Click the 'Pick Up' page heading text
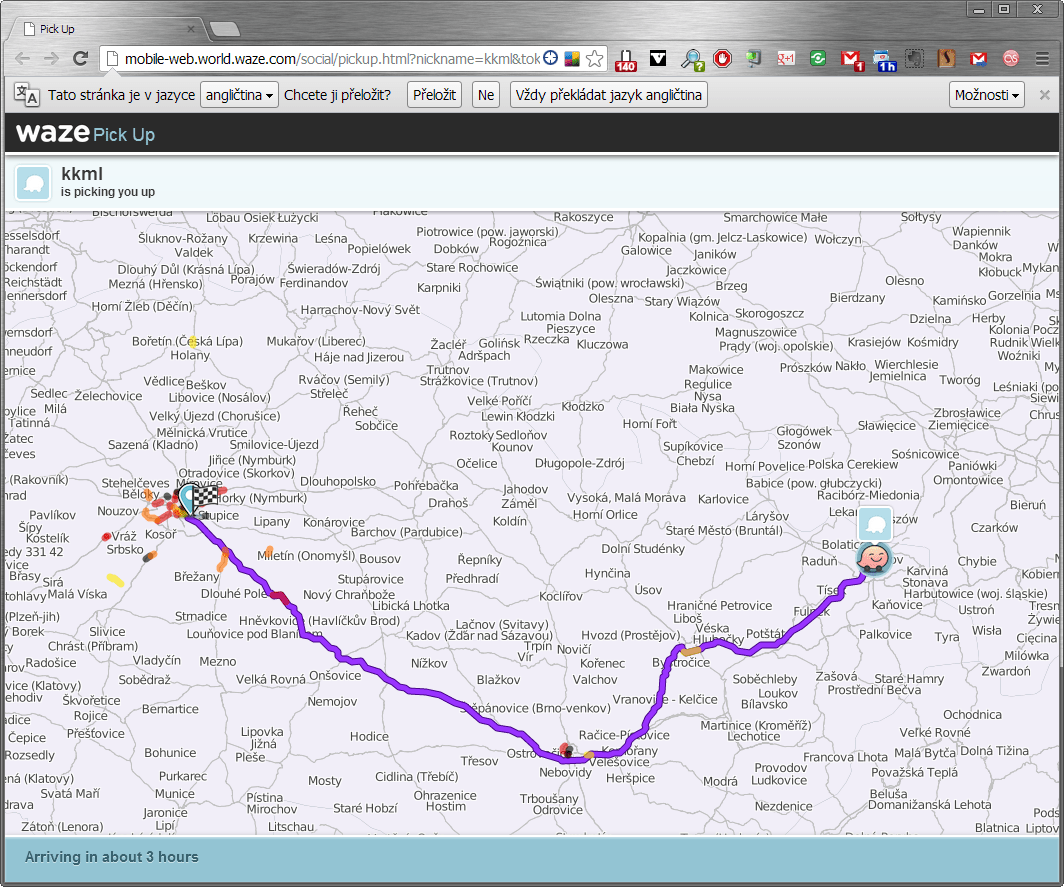 tap(124, 134)
